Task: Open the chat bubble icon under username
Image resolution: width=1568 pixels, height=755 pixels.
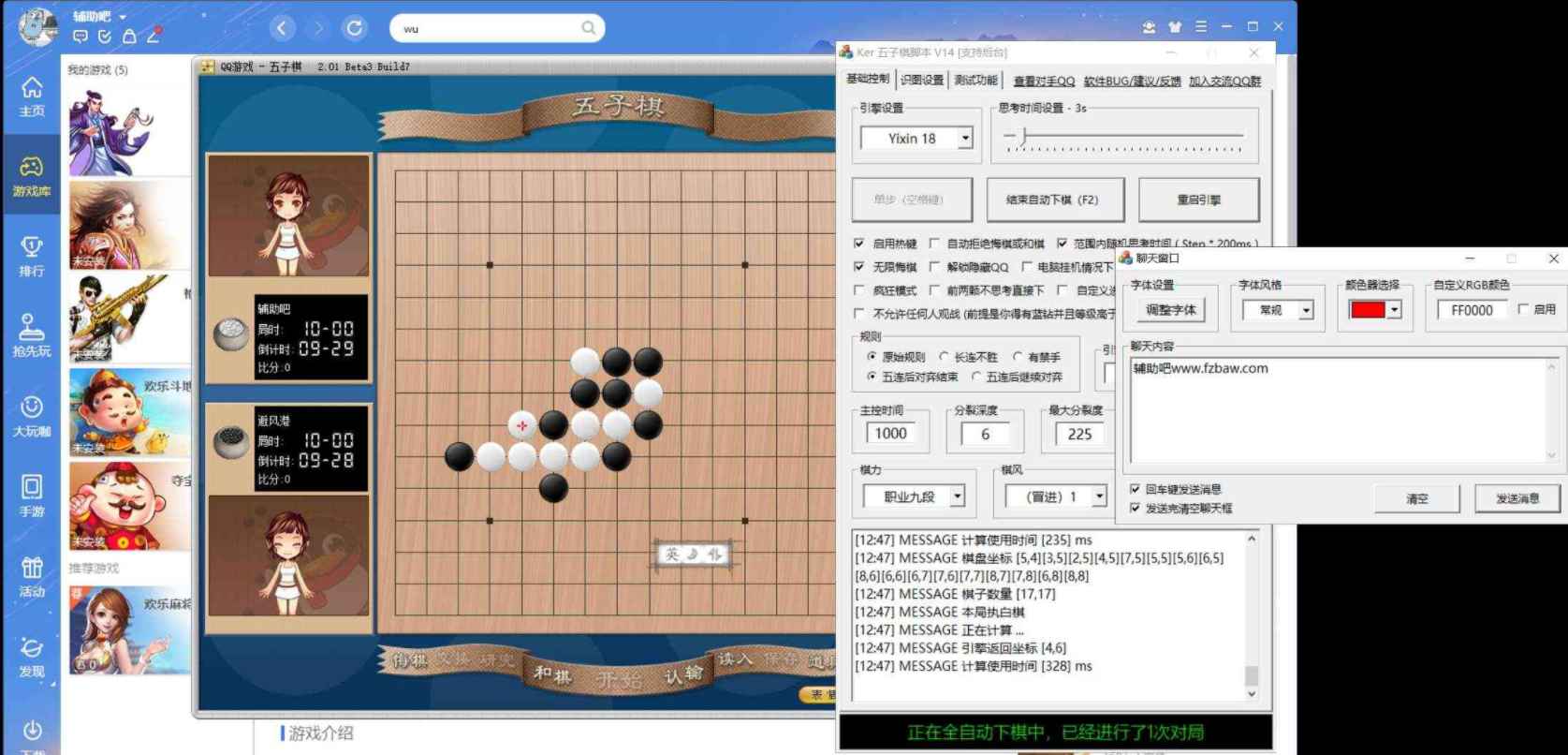Action: [81, 37]
